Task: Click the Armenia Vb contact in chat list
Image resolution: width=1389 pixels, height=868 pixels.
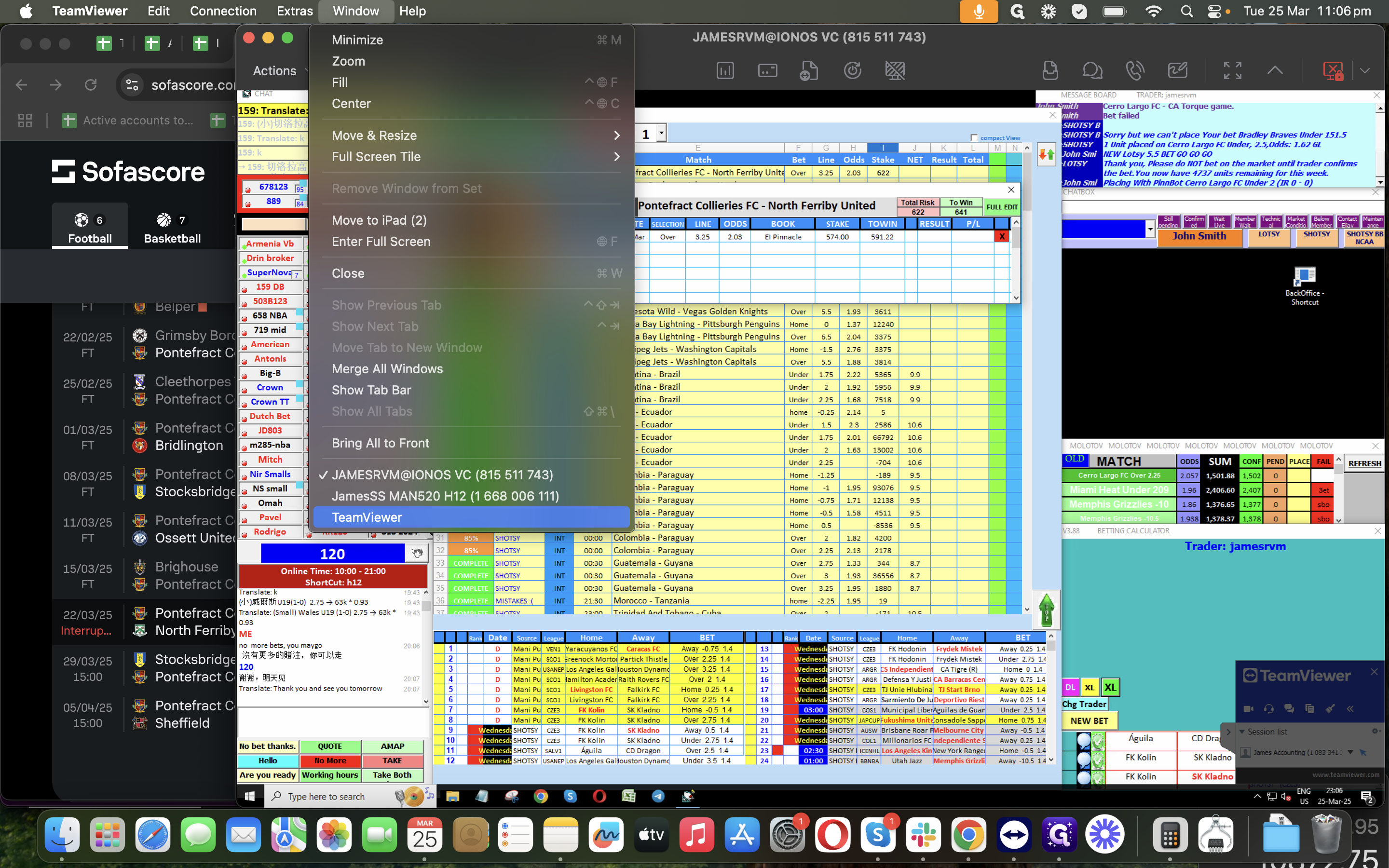Action: click(271, 244)
